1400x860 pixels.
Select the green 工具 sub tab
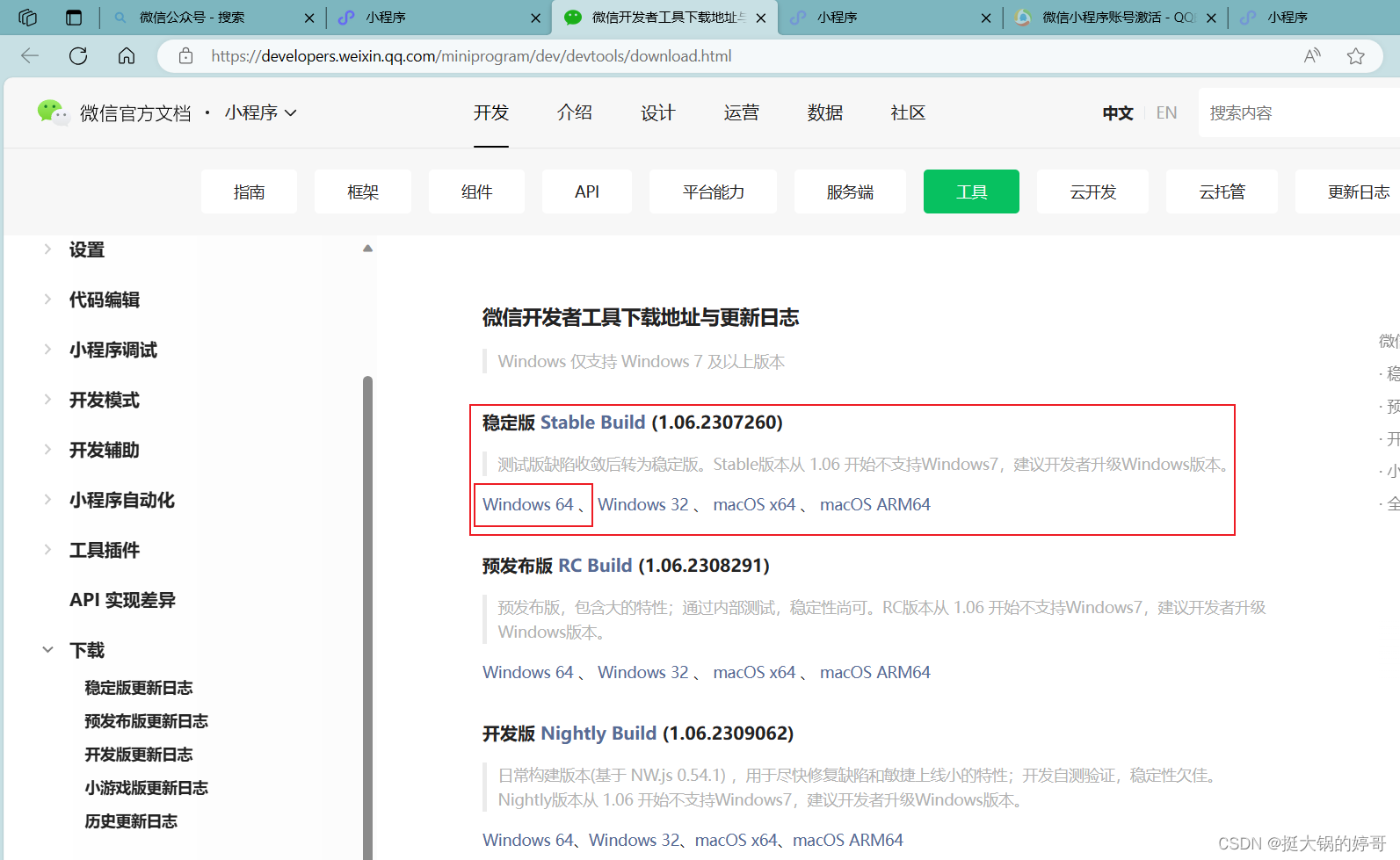tap(971, 192)
